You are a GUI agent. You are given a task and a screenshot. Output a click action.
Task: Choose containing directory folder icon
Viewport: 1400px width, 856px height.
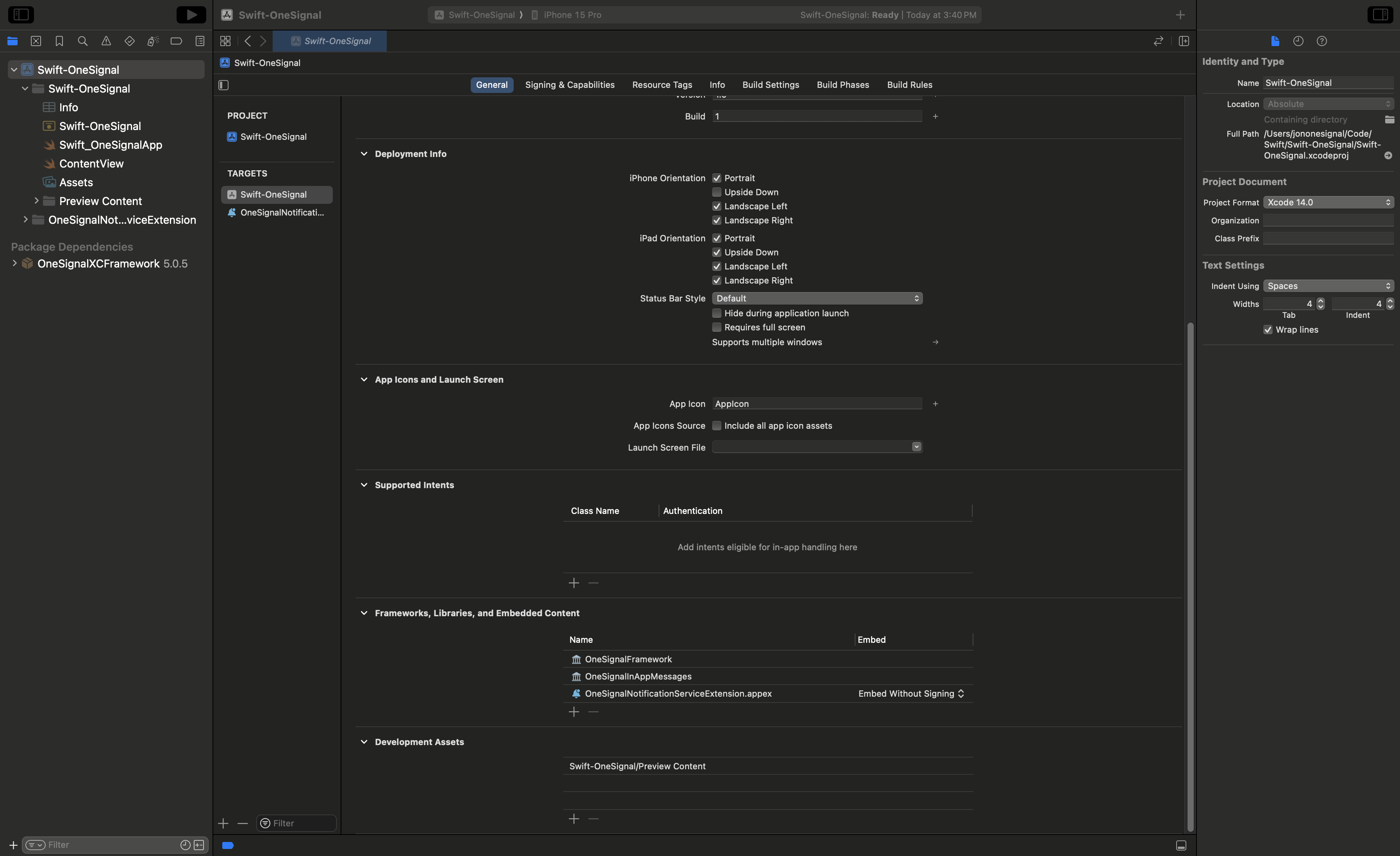[1389, 119]
